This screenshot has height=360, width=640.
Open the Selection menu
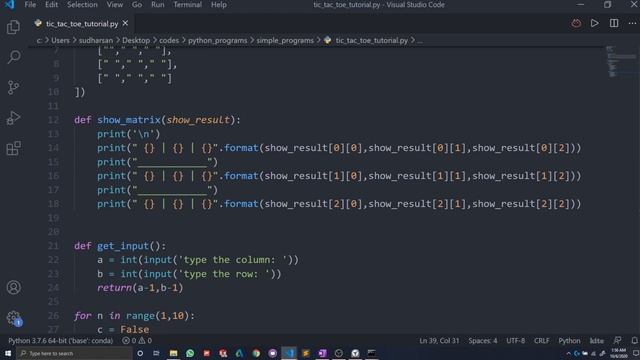pos(82,4)
